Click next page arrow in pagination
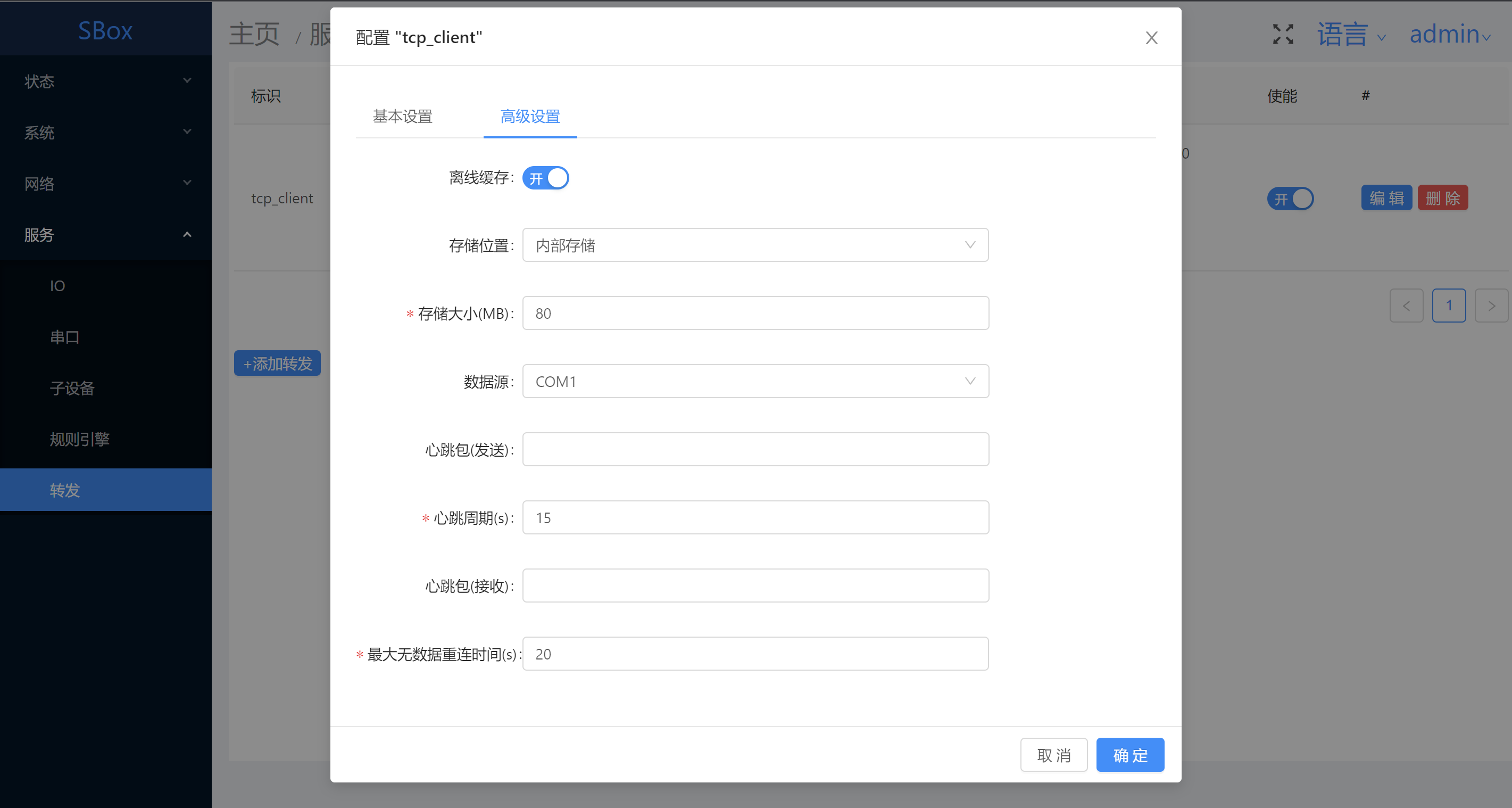 tap(1491, 306)
